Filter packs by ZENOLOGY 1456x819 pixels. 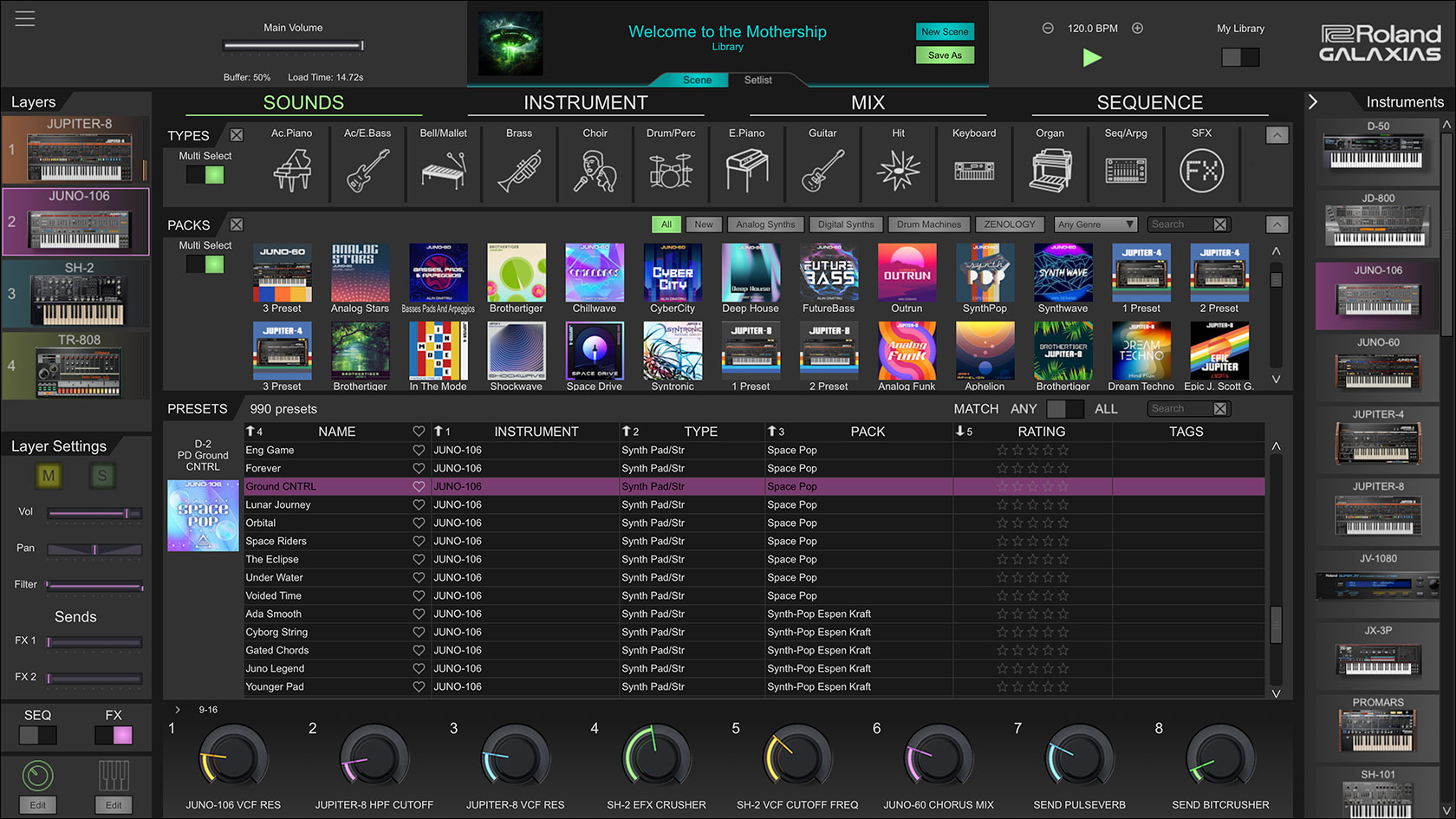pyautogui.click(x=1010, y=224)
